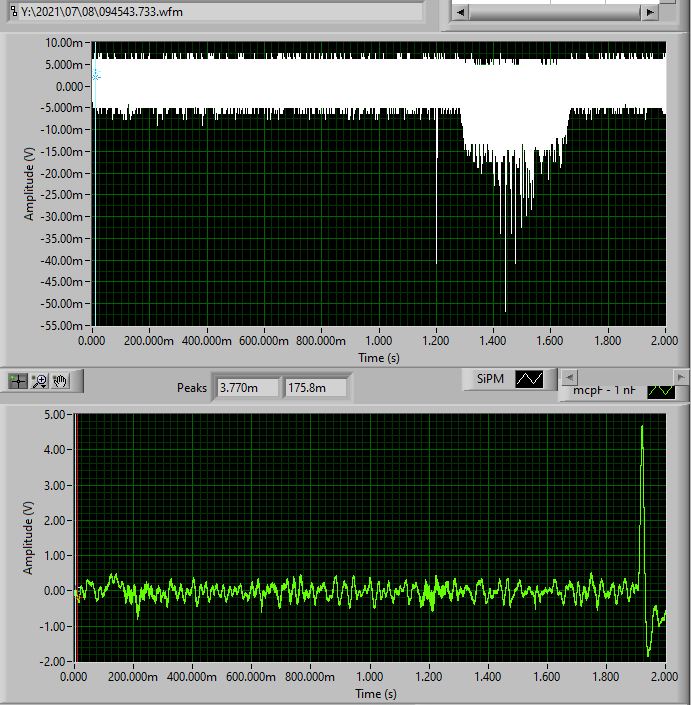Click the left arrow of top scrollbar
691x705 pixels.
pyautogui.click(x=460, y=13)
